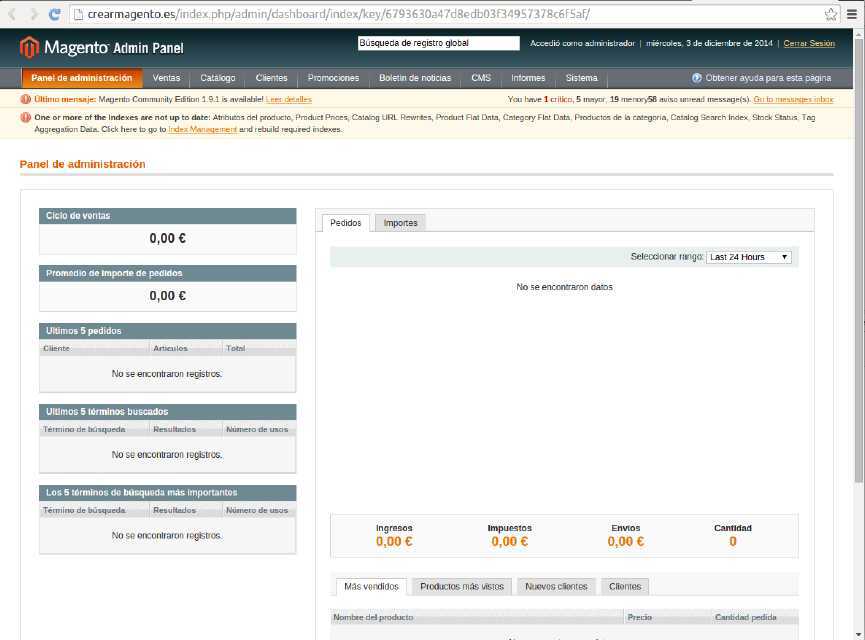Open the Sistema menu
This screenshot has width=865, height=640.
[x=581, y=77]
